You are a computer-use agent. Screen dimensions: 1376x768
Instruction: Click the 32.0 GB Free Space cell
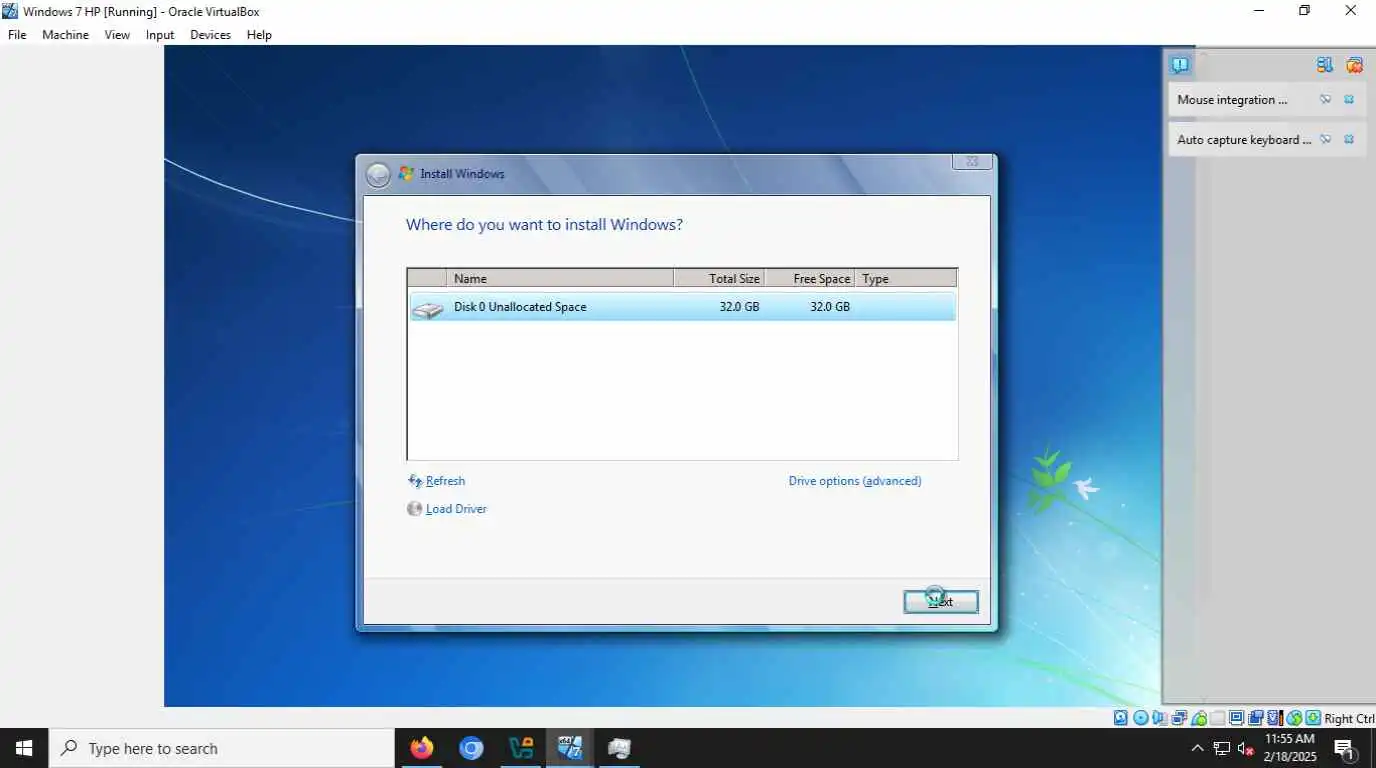830,307
